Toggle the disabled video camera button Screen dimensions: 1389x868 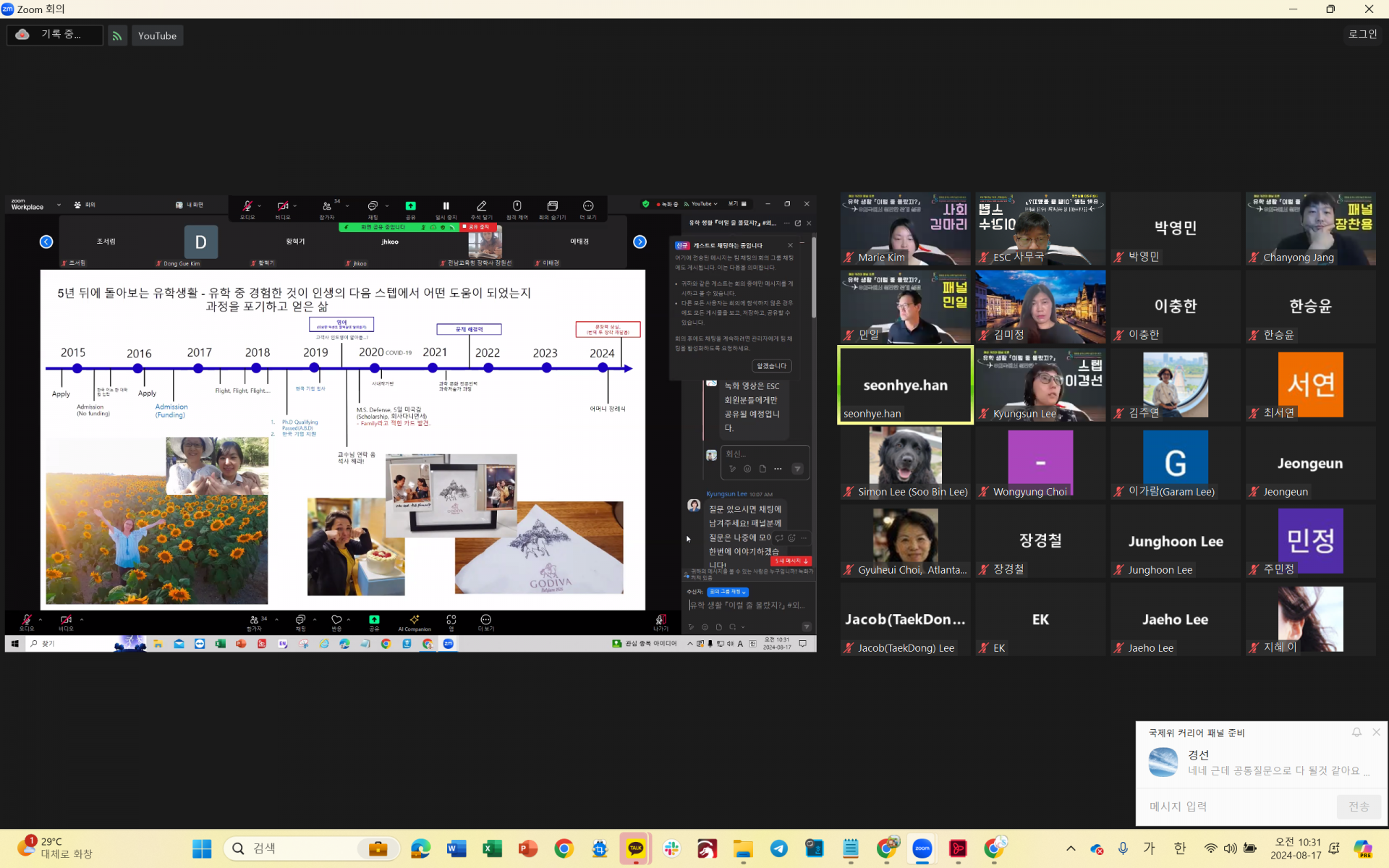tap(283, 206)
